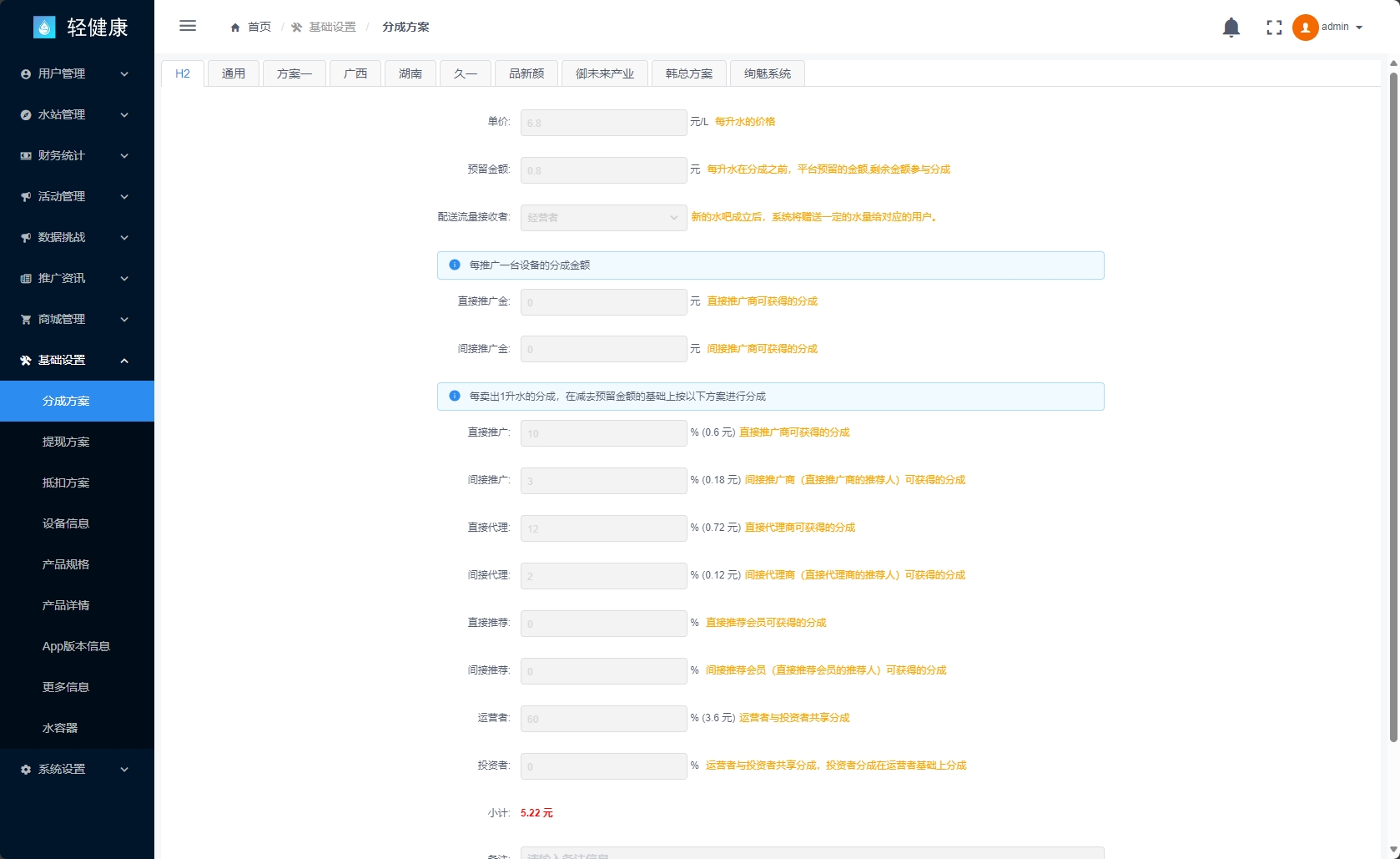Switch to the H2 tab
1400x859 pixels.
tap(183, 73)
